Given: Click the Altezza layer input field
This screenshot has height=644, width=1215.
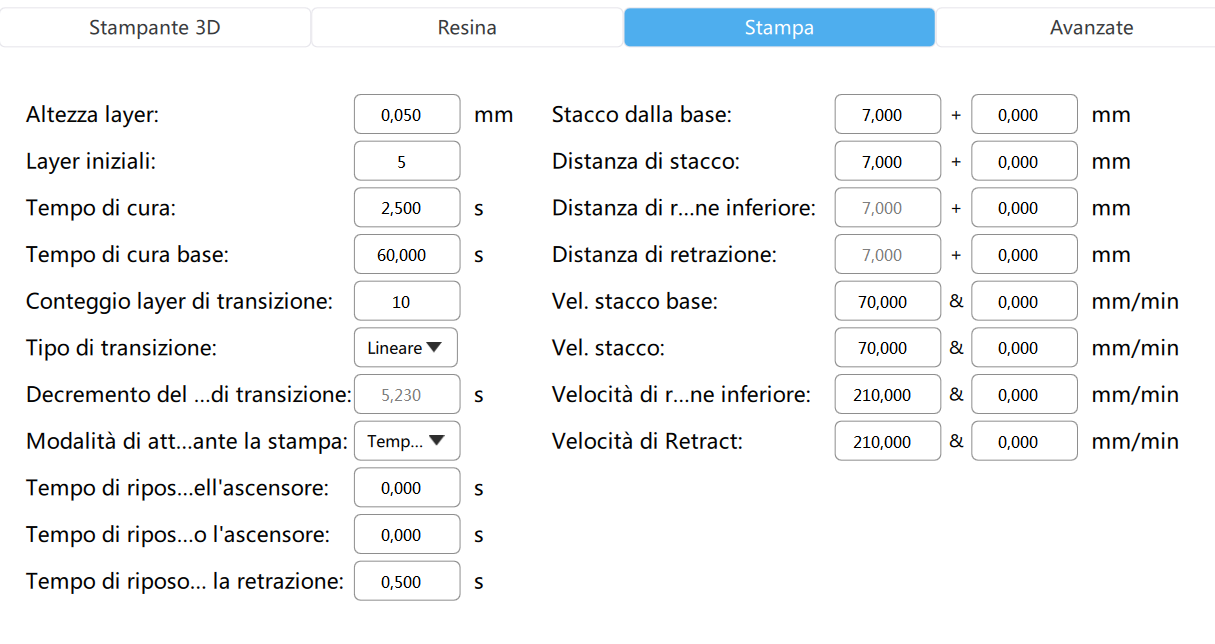Looking at the screenshot, I should pos(407,115).
